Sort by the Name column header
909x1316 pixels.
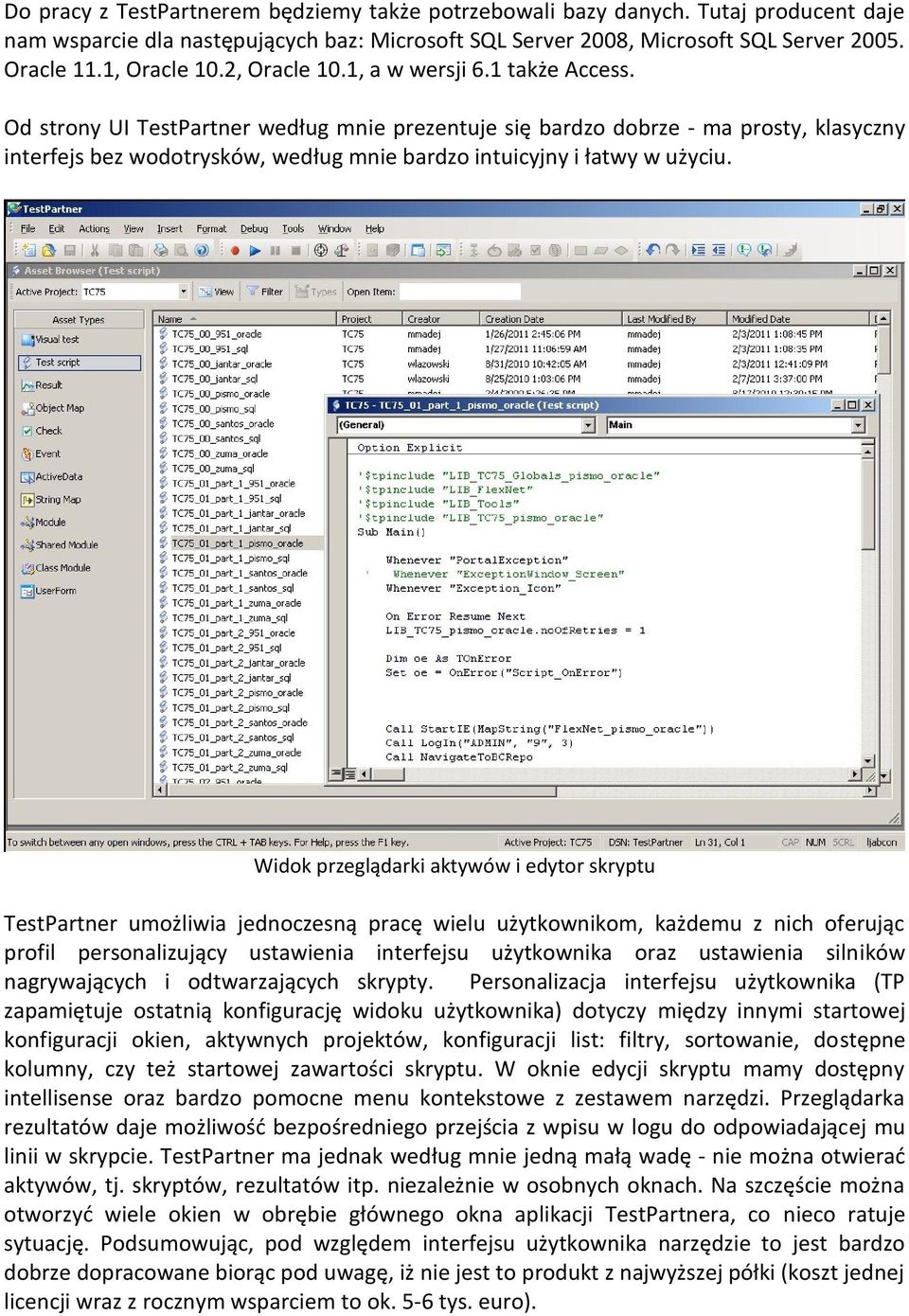pyautogui.click(x=245, y=319)
